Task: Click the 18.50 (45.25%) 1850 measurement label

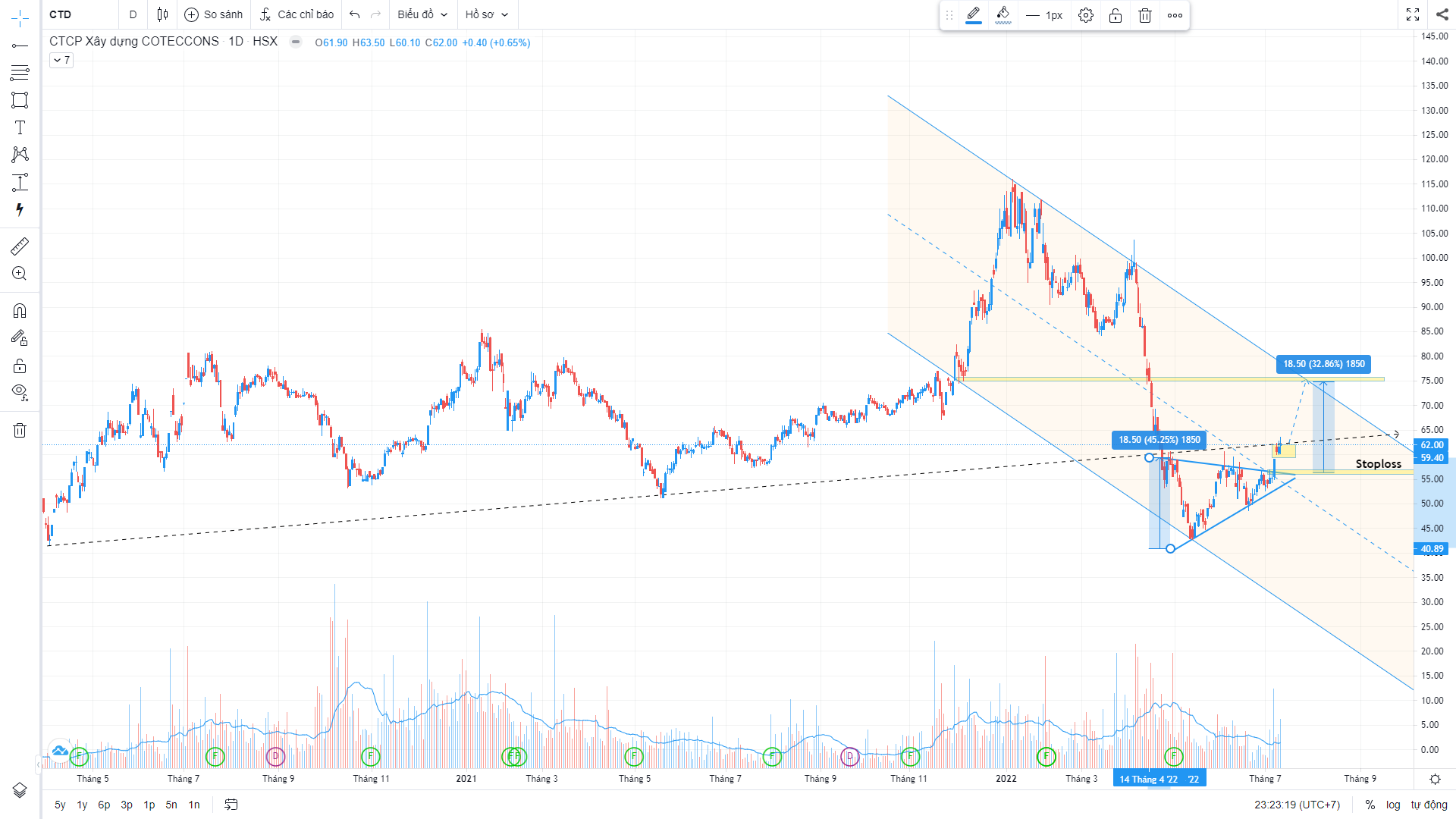Action: tap(1159, 440)
